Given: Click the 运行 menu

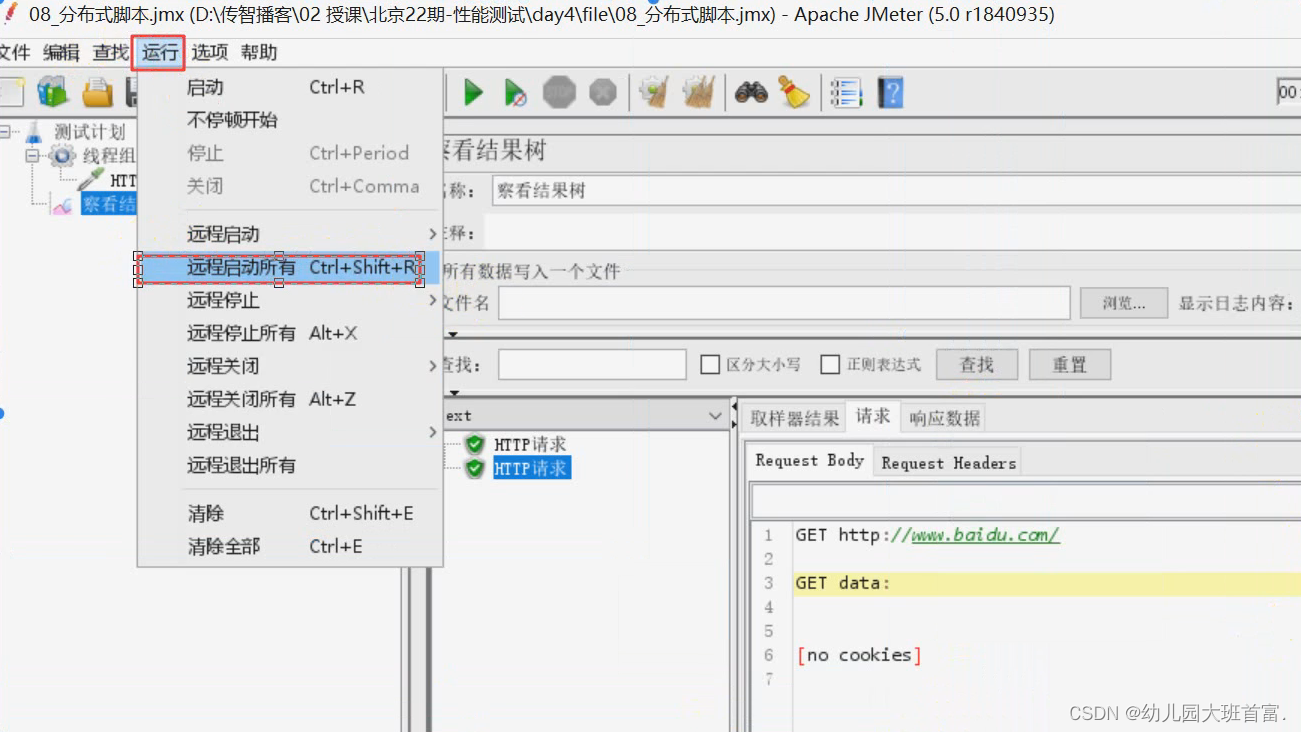Looking at the screenshot, I should tap(159, 52).
